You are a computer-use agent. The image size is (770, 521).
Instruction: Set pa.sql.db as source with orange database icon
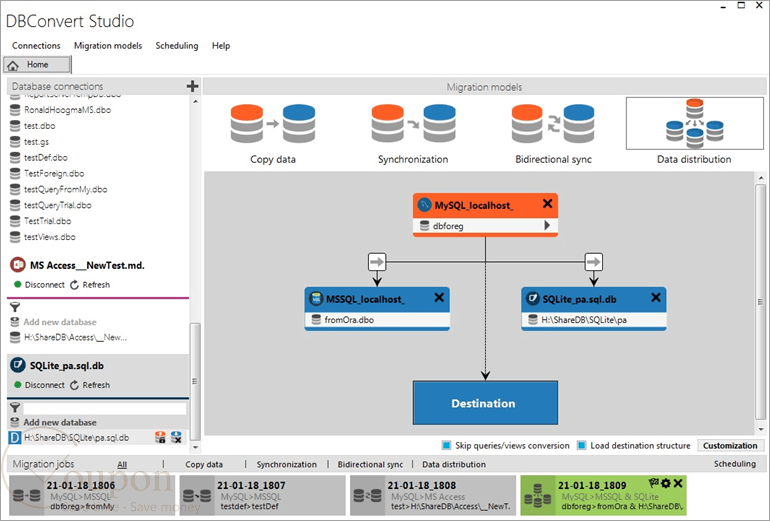[x=160, y=437]
